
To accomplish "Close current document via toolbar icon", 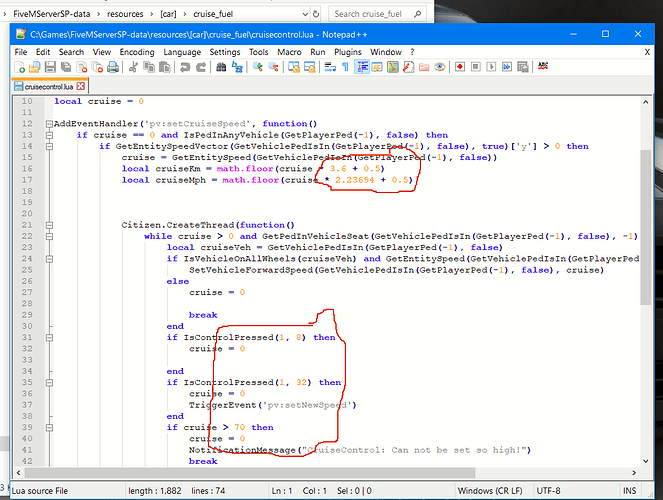I will (x=82, y=67).
